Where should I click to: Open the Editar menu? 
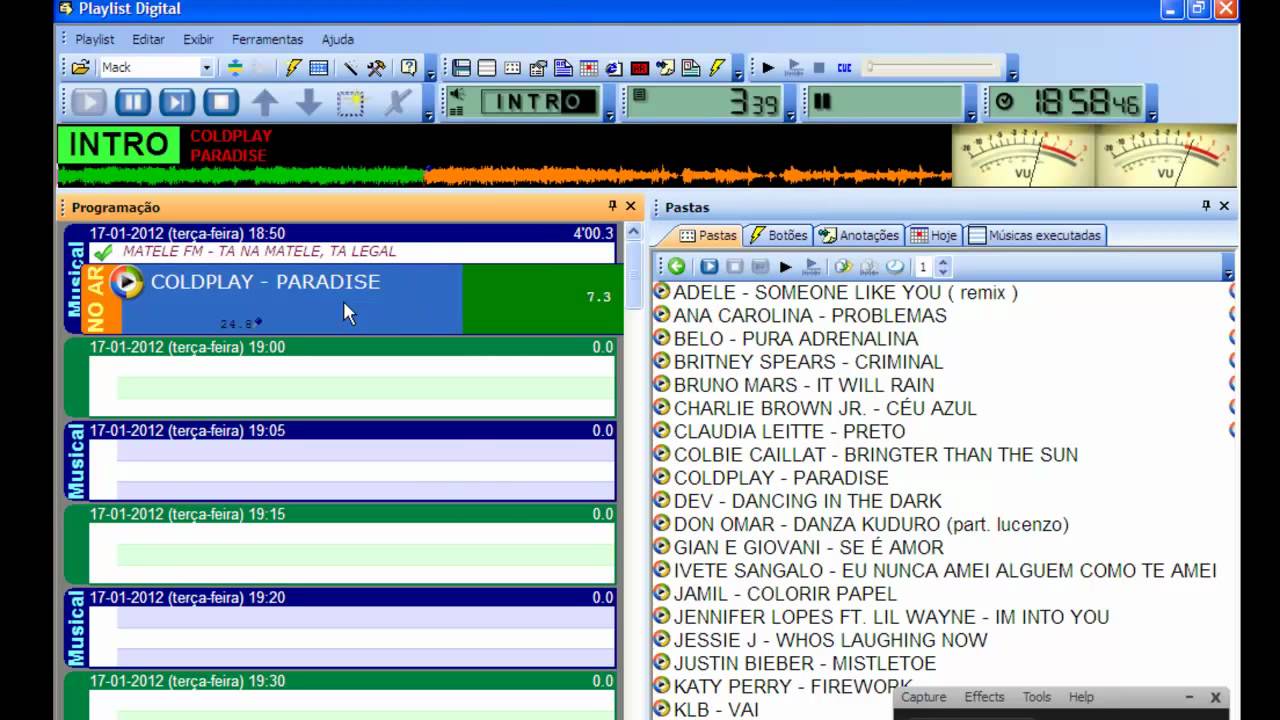click(x=148, y=40)
